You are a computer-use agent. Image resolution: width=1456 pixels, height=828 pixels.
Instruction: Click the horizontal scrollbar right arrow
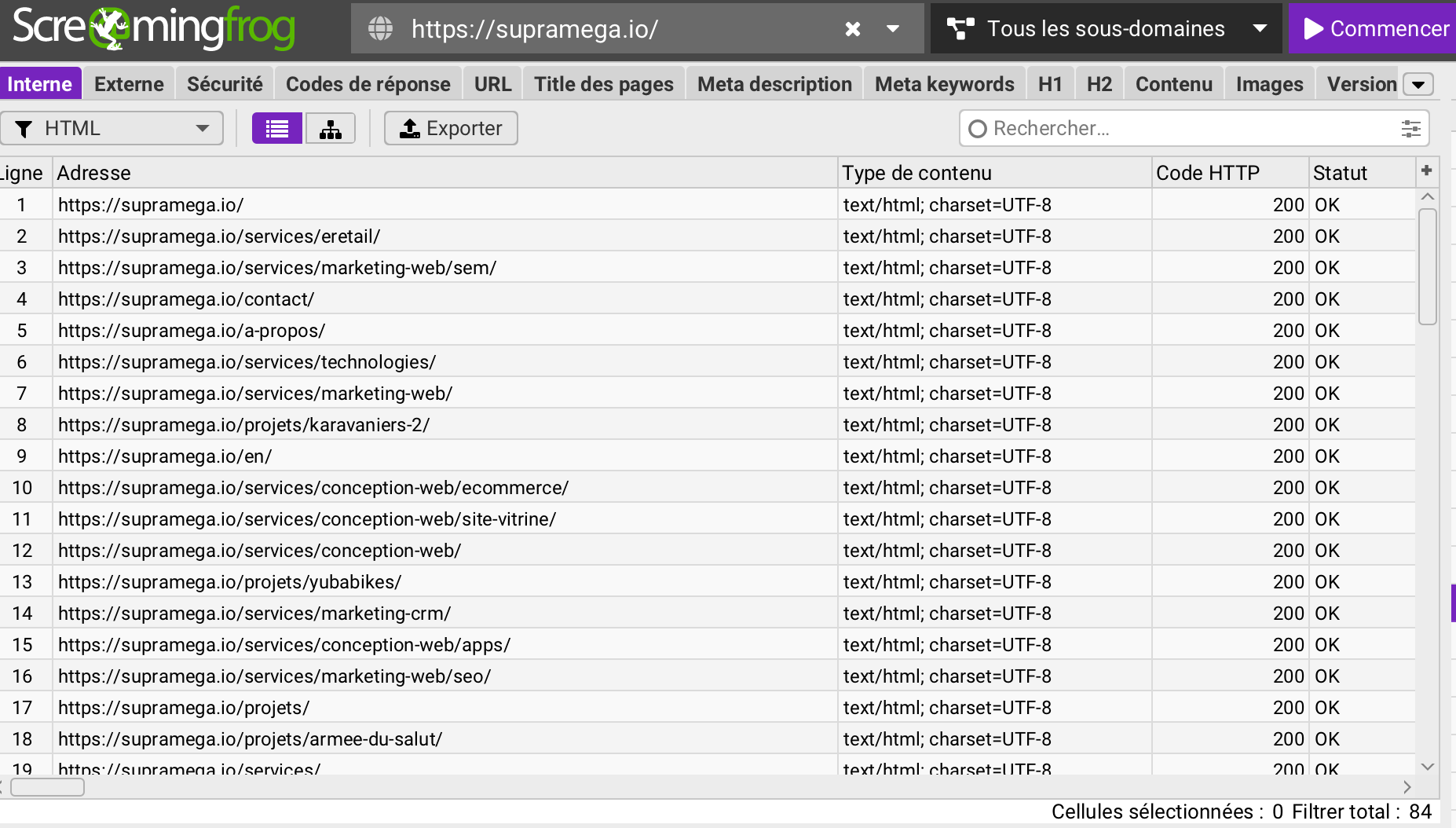click(1407, 786)
